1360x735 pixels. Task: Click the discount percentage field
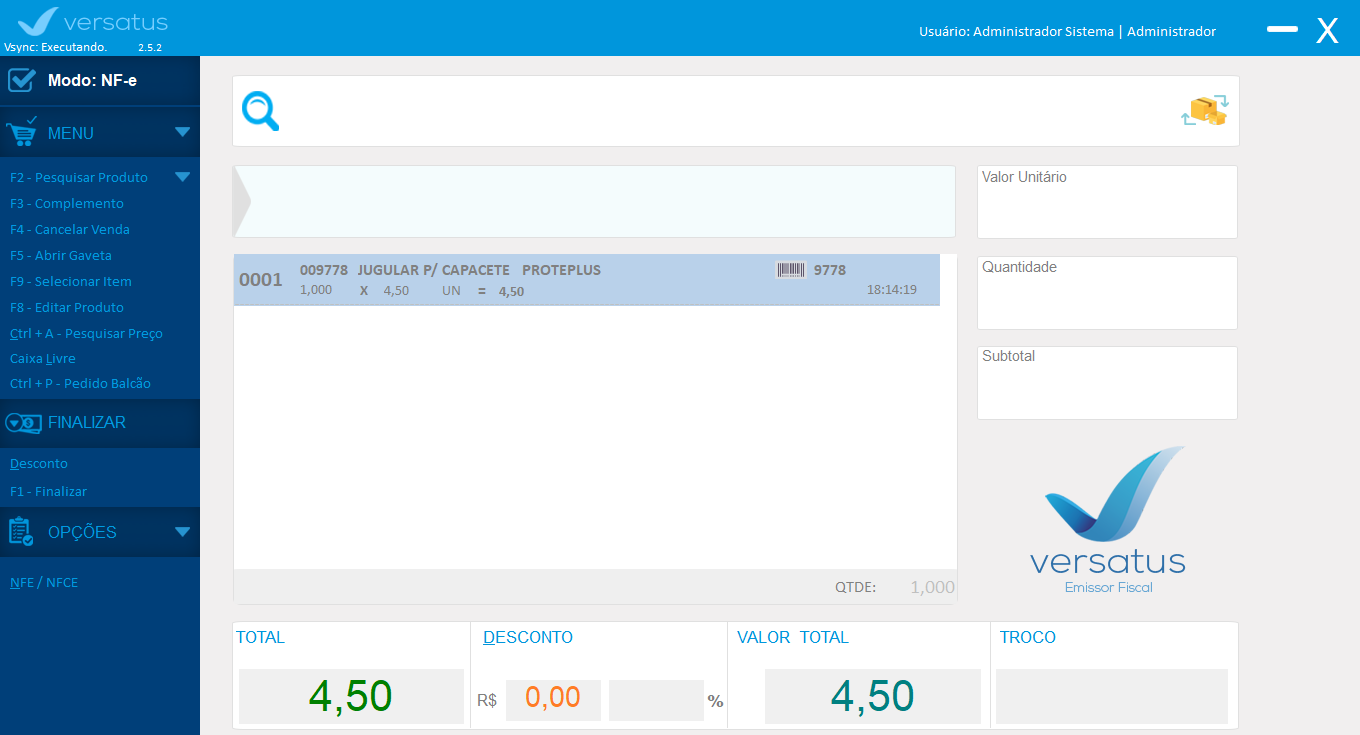coord(655,699)
